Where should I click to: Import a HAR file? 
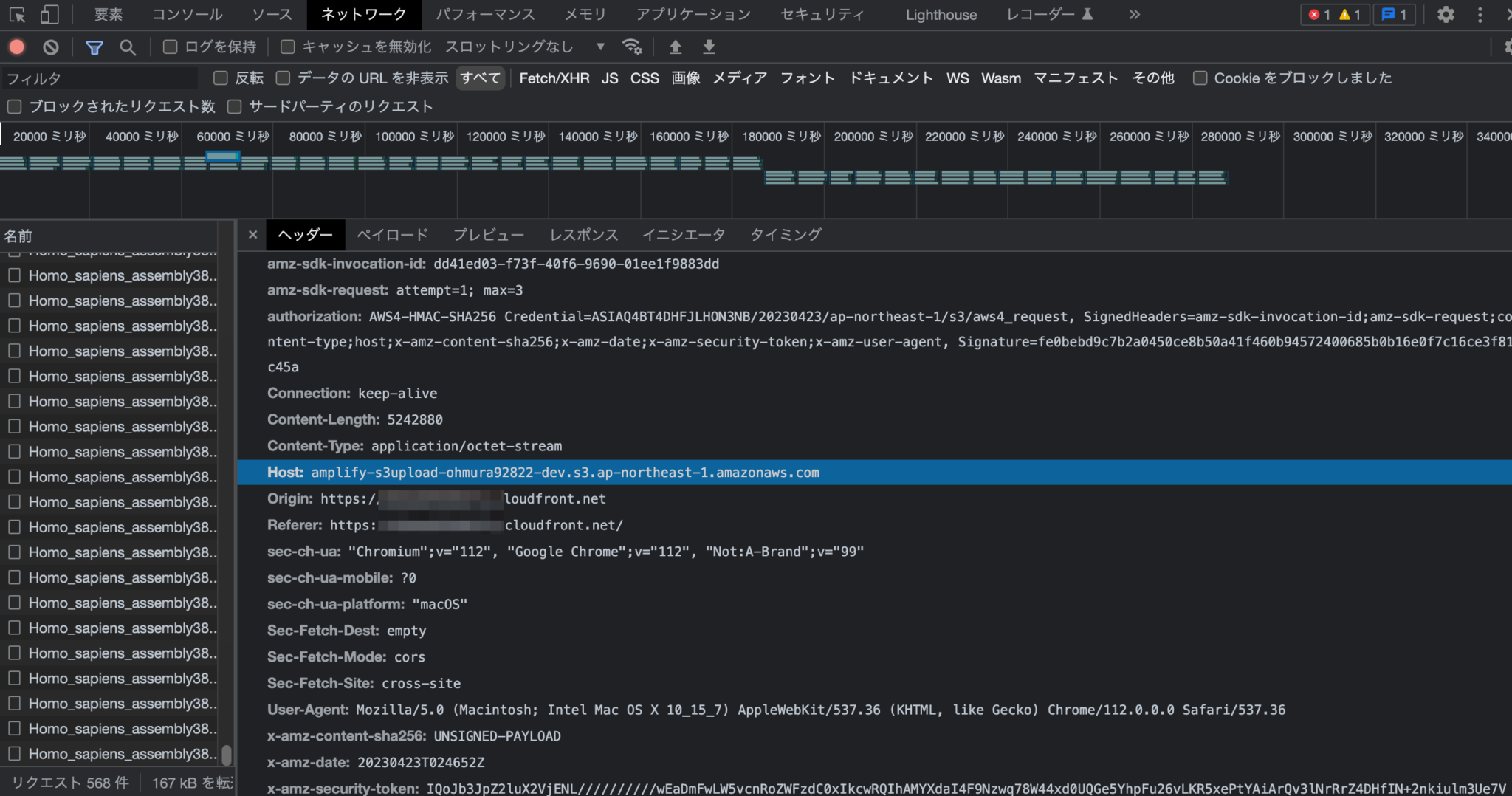click(x=675, y=46)
